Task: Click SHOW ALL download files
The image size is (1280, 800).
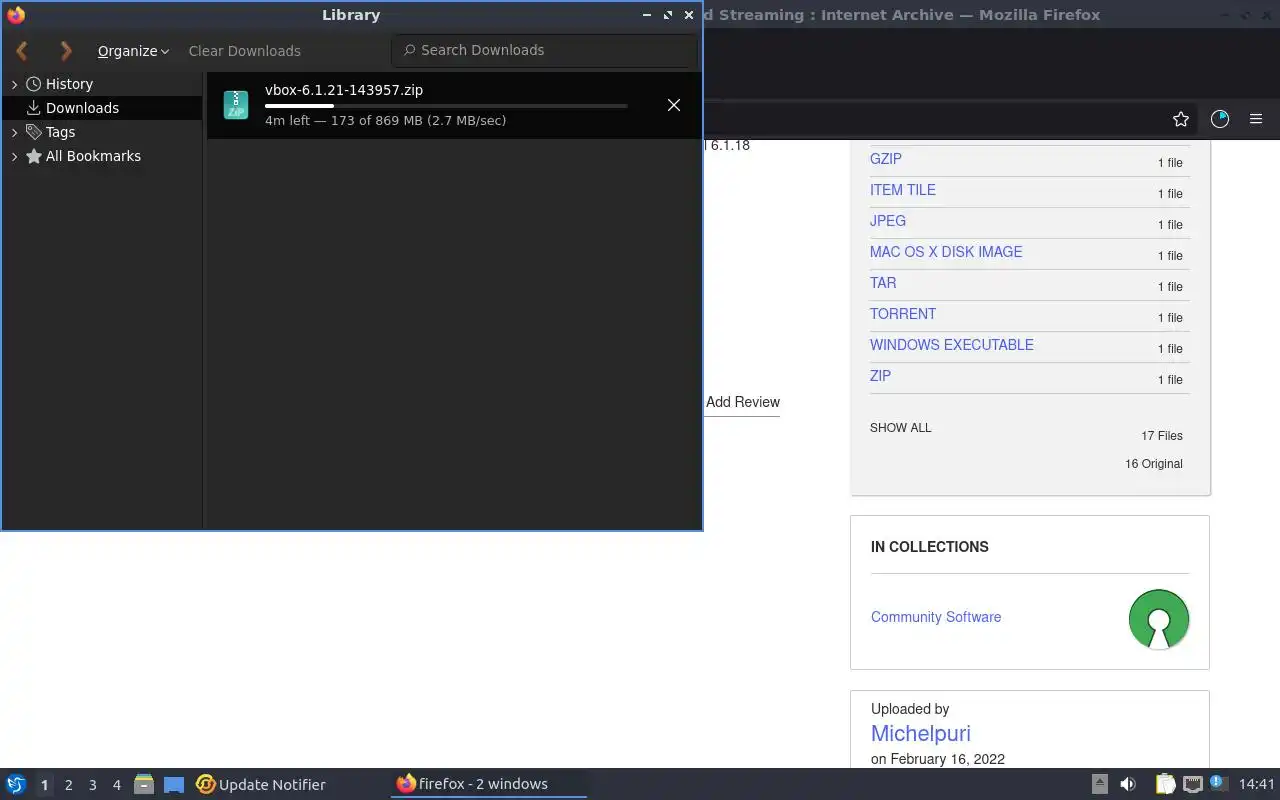Action: tap(900, 428)
